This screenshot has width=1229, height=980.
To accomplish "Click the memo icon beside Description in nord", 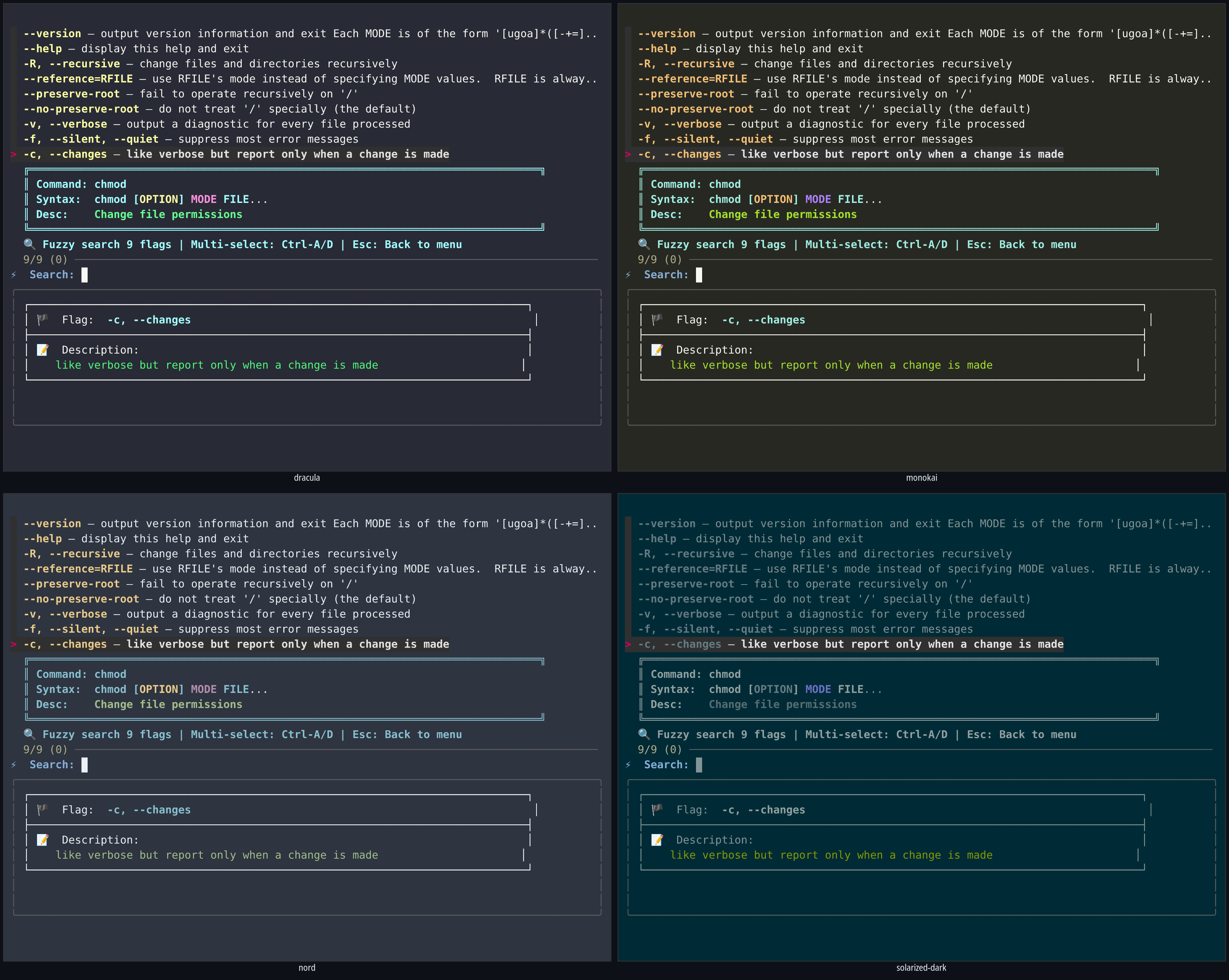I will (x=43, y=840).
